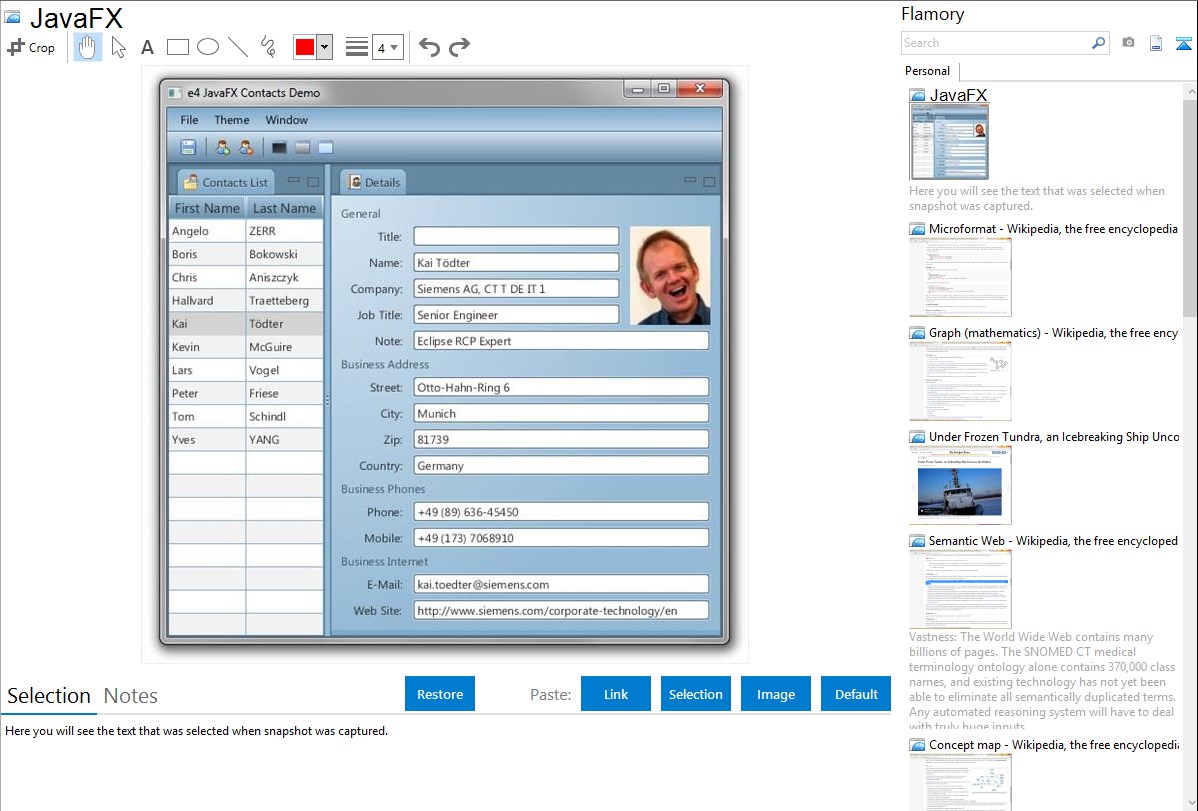Minimize the Details panel
The image size is (1198, 811).
pyautogui.click(x=690, y=180)
